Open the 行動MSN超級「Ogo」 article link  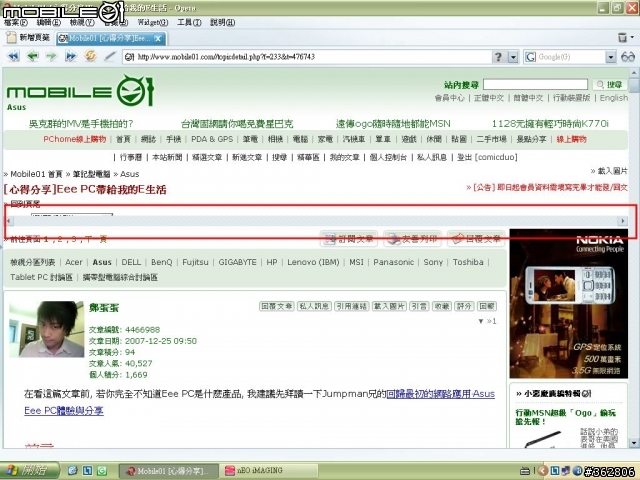(565, 417)
